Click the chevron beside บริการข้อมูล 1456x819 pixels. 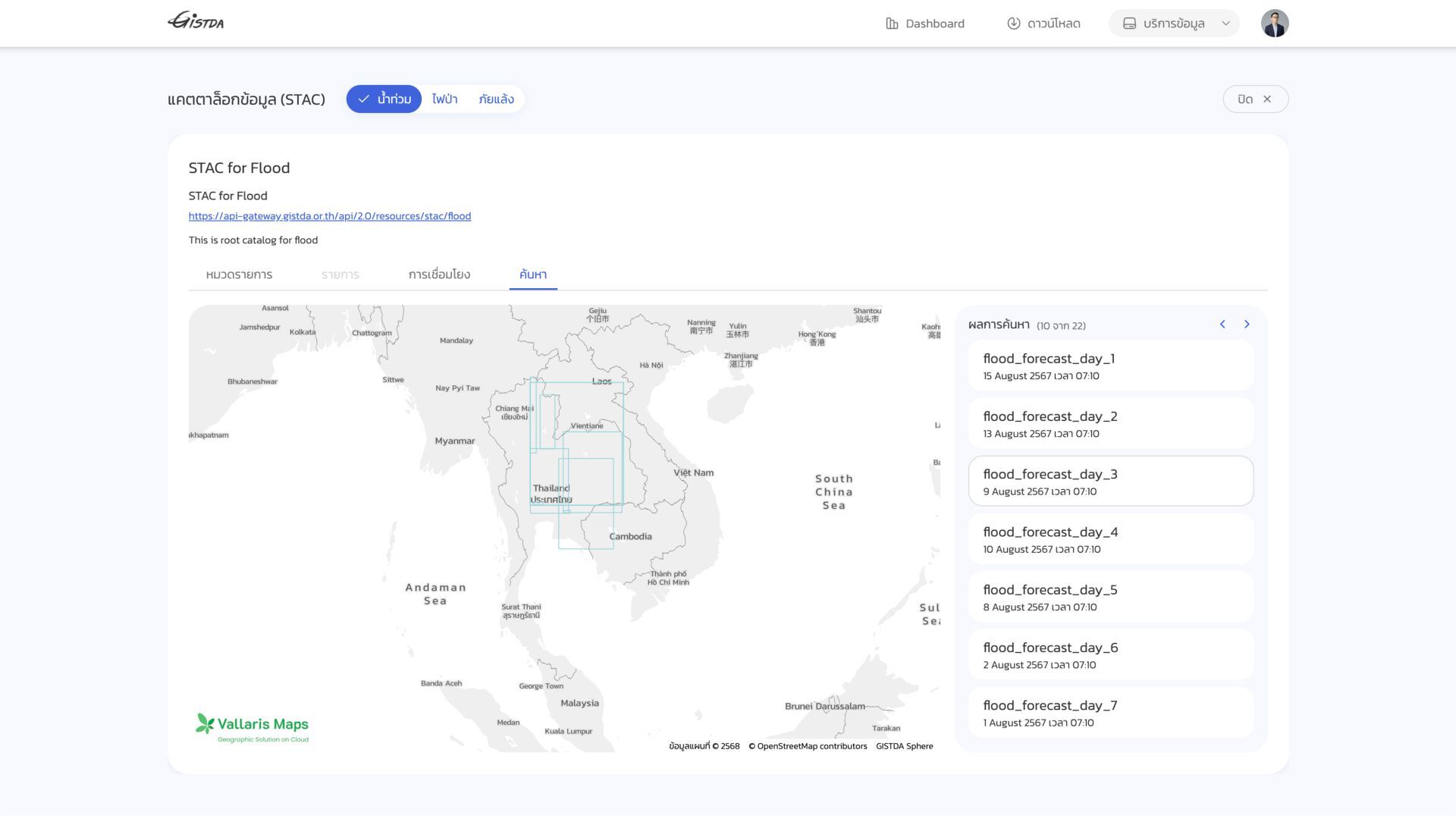pyautogui.click(x=1225, y=24)
